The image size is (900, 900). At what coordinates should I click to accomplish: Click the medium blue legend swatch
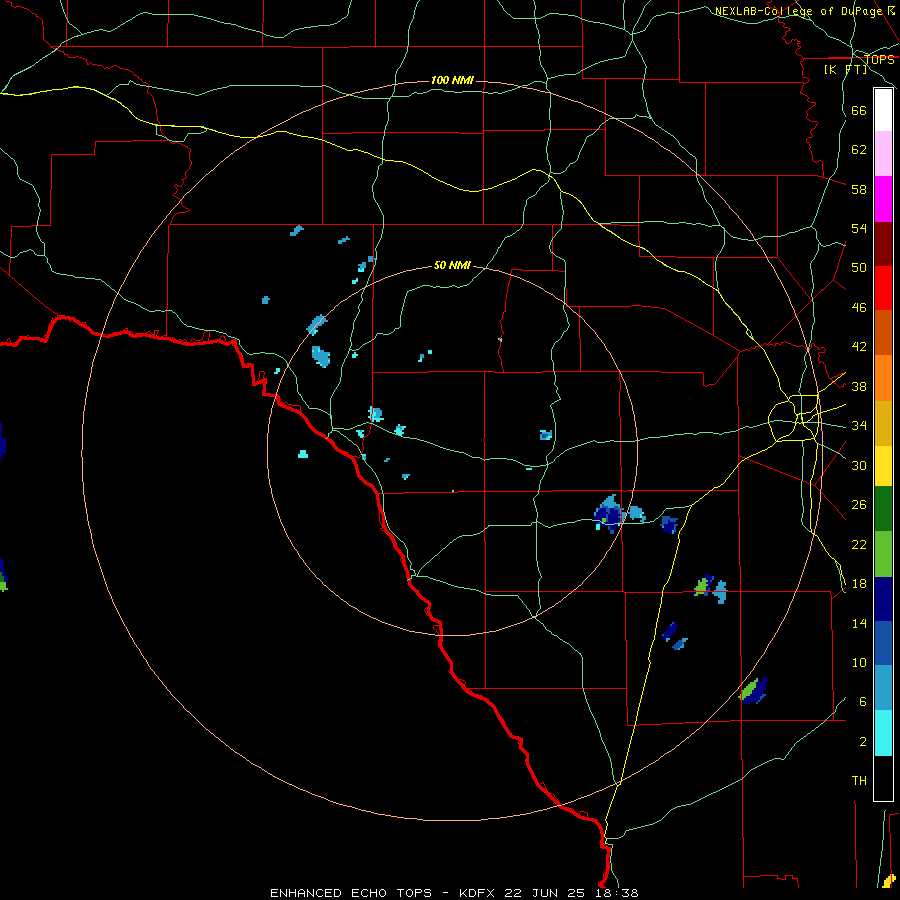coord(883,643)
